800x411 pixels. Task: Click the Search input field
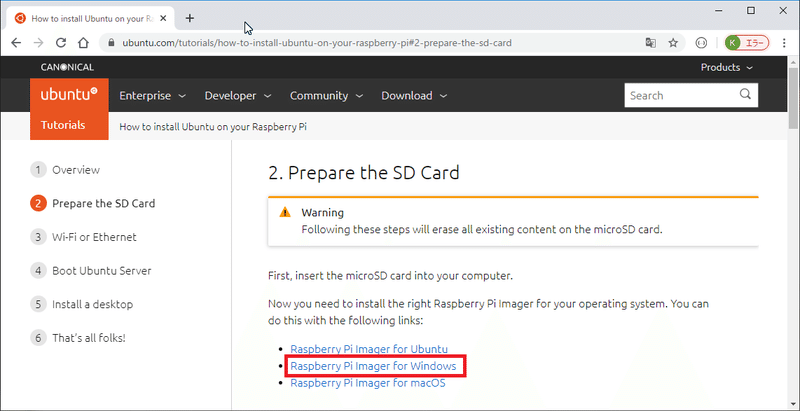point(680,95)
